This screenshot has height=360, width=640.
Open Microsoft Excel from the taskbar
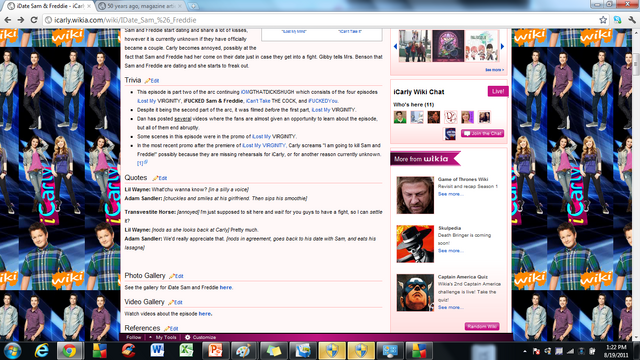[x=186, y=351]
